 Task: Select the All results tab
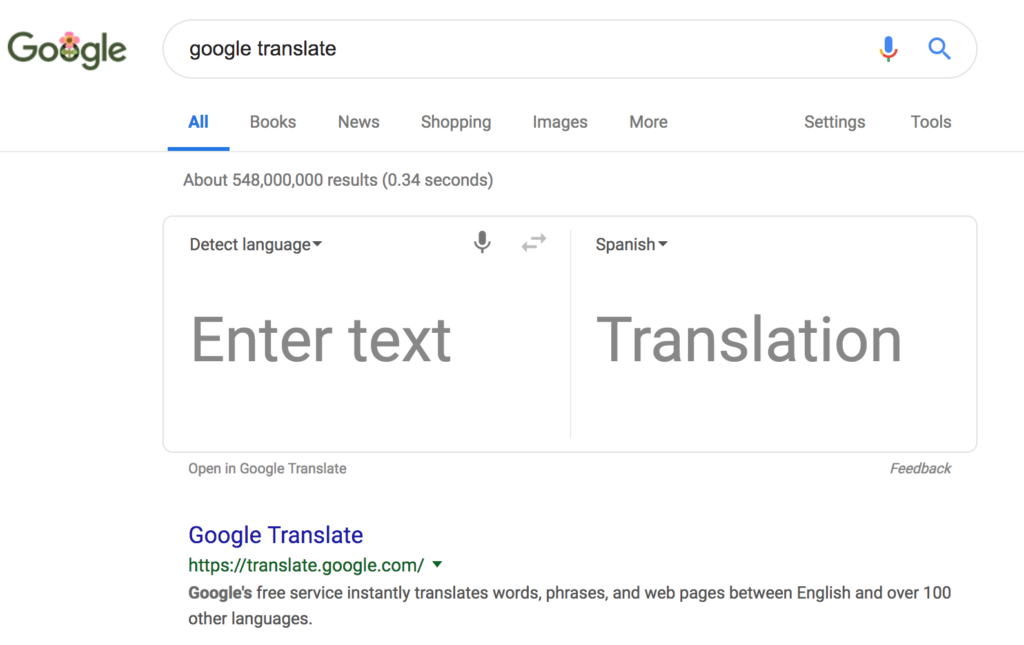point(199,122)
